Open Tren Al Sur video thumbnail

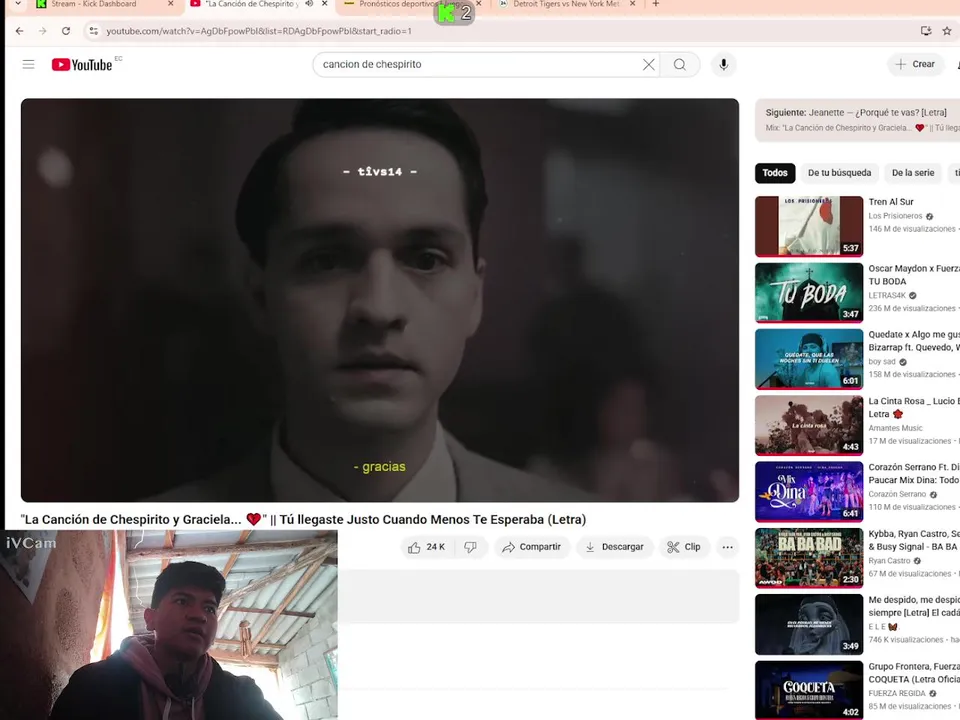[809, 226]
